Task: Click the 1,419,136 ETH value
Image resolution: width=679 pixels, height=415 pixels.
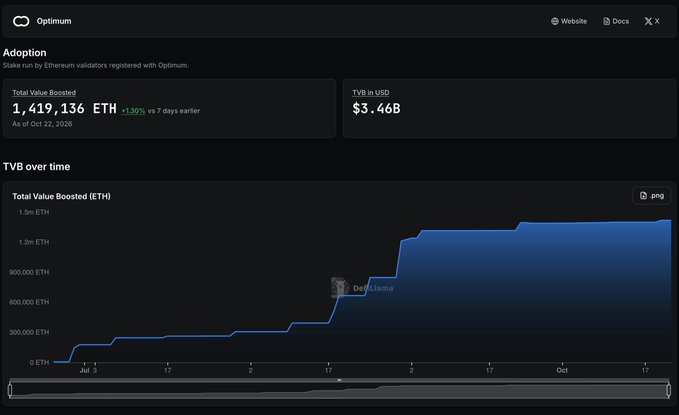Action: pos(64,108)
